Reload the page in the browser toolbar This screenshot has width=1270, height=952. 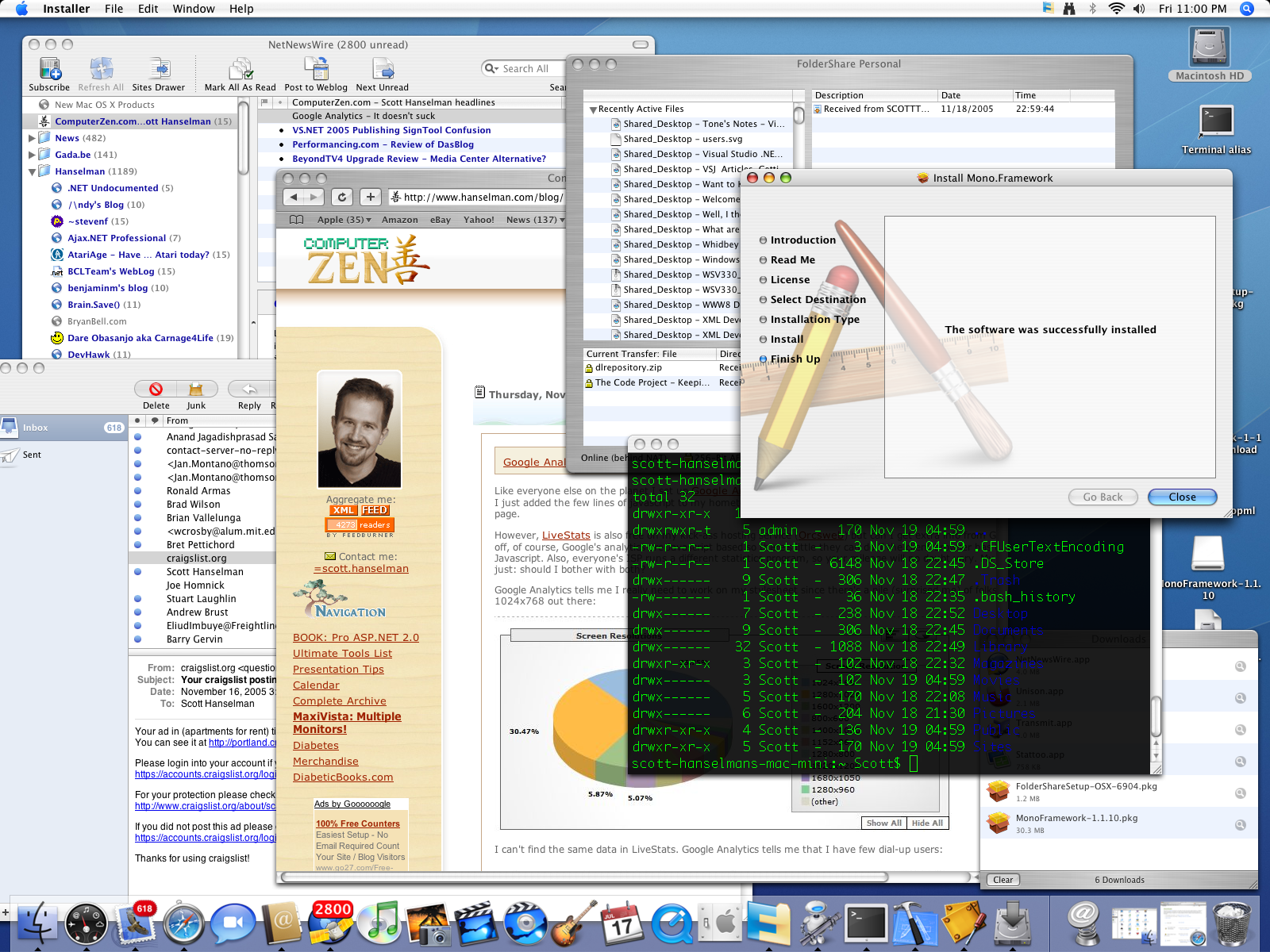(x=341, y=197)
